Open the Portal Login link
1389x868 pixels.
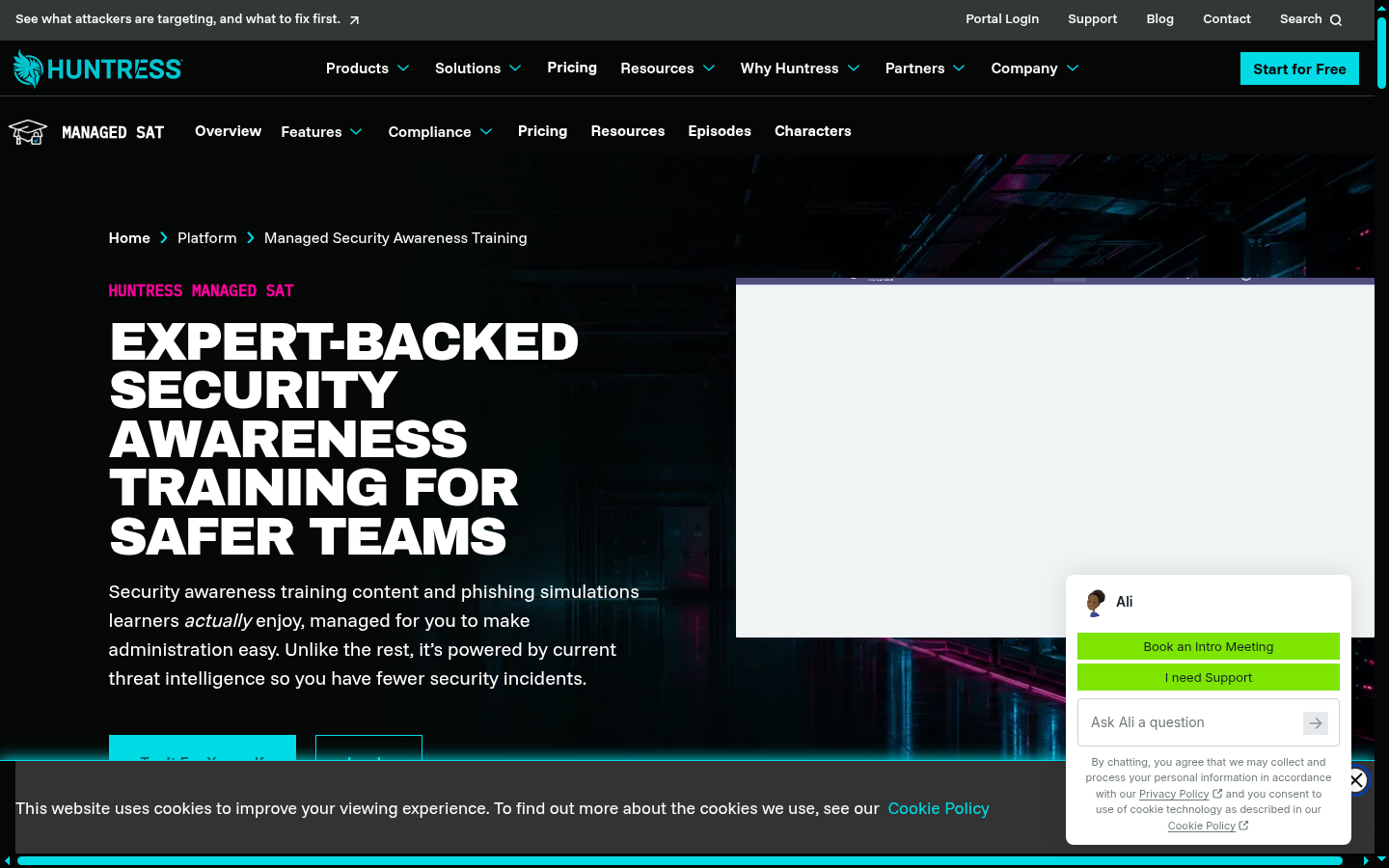(1002, 19)
